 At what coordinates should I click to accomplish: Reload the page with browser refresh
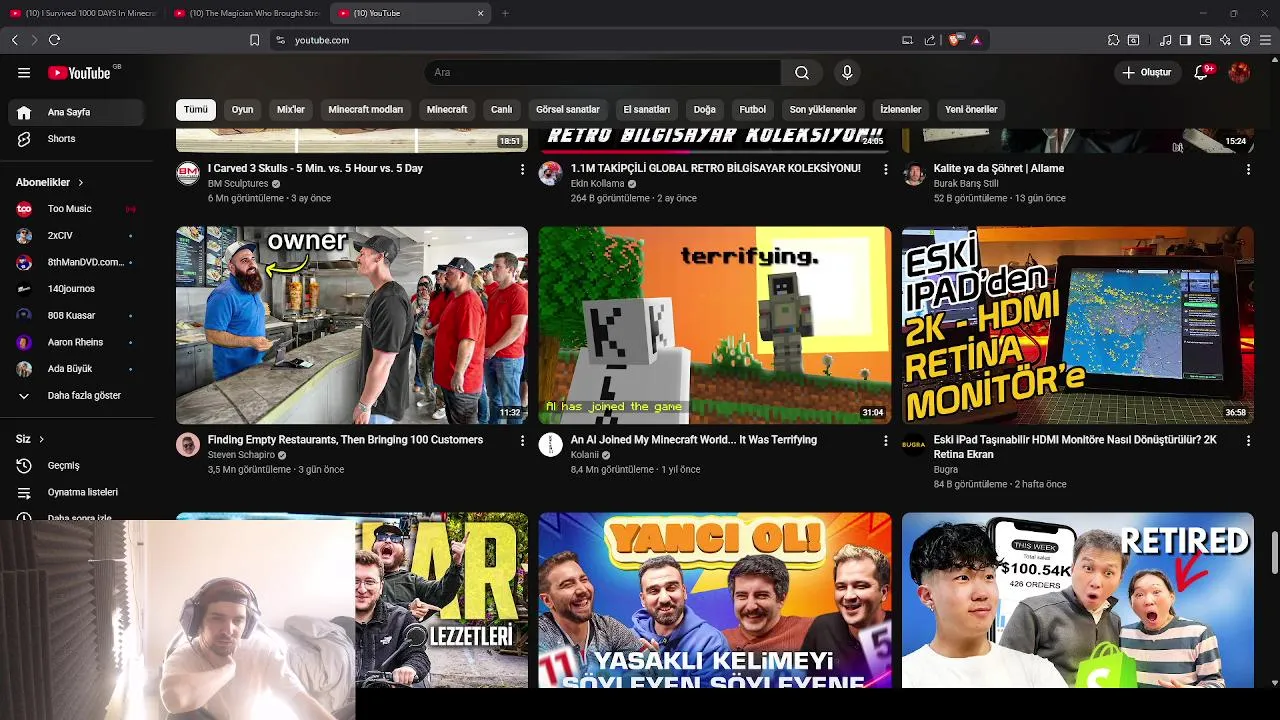tap(54, 40)
